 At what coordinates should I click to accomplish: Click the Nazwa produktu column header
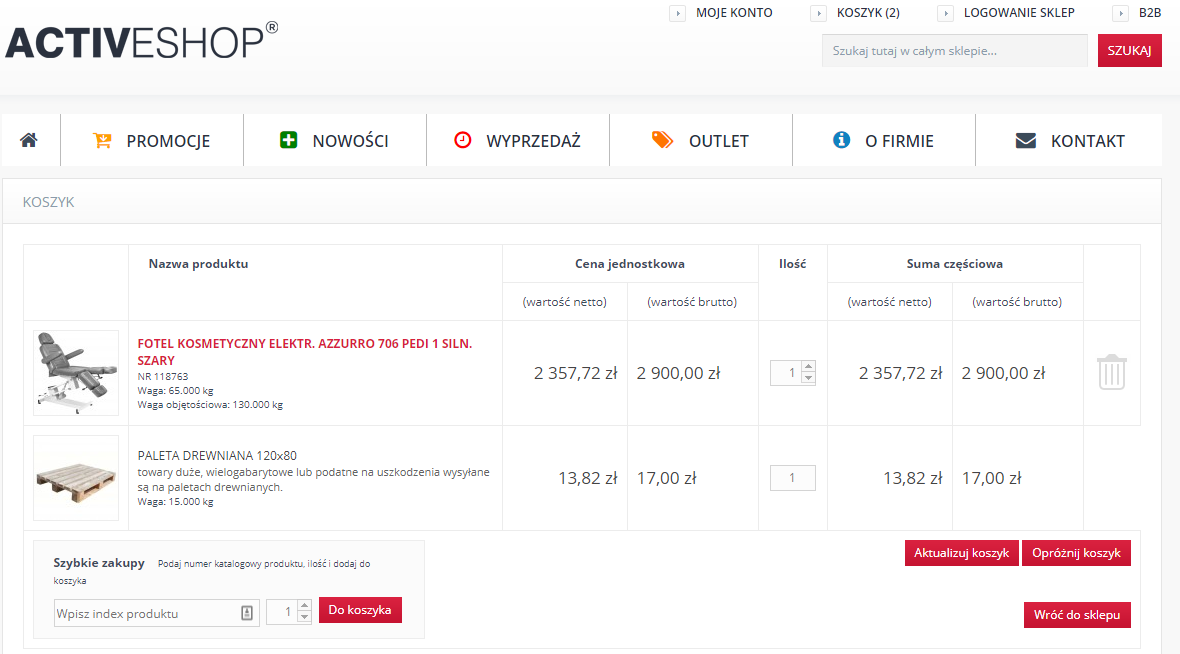(x=198, y=263)
